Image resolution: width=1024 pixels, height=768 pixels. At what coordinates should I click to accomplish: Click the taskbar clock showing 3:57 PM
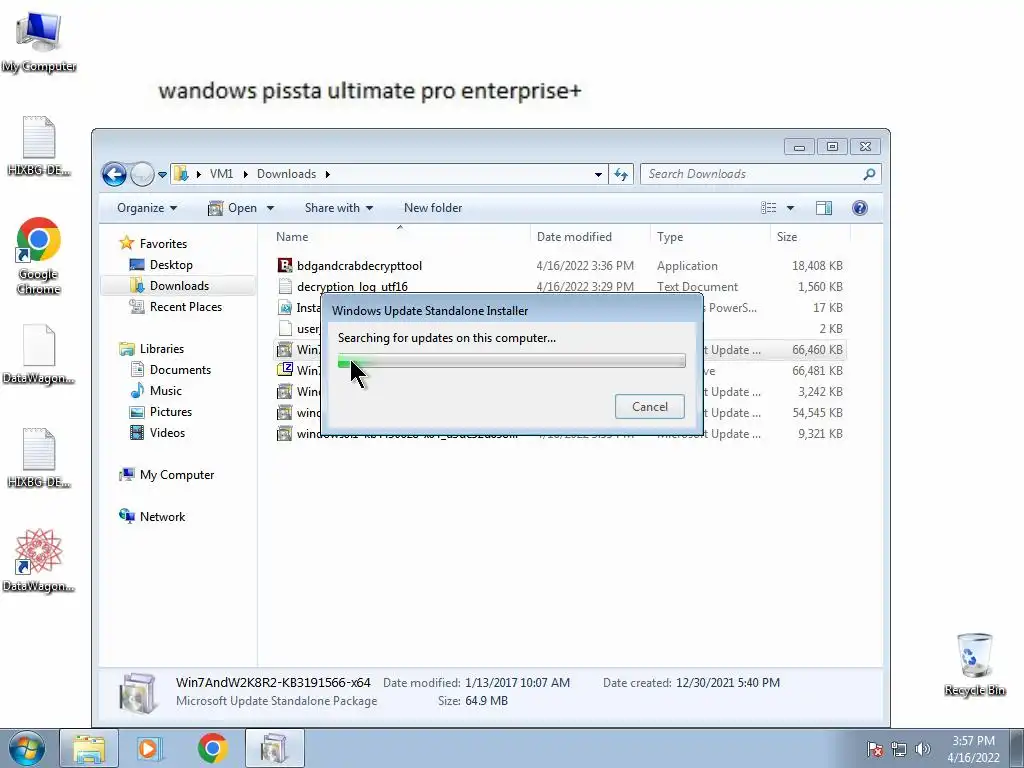tap(973, 749)
